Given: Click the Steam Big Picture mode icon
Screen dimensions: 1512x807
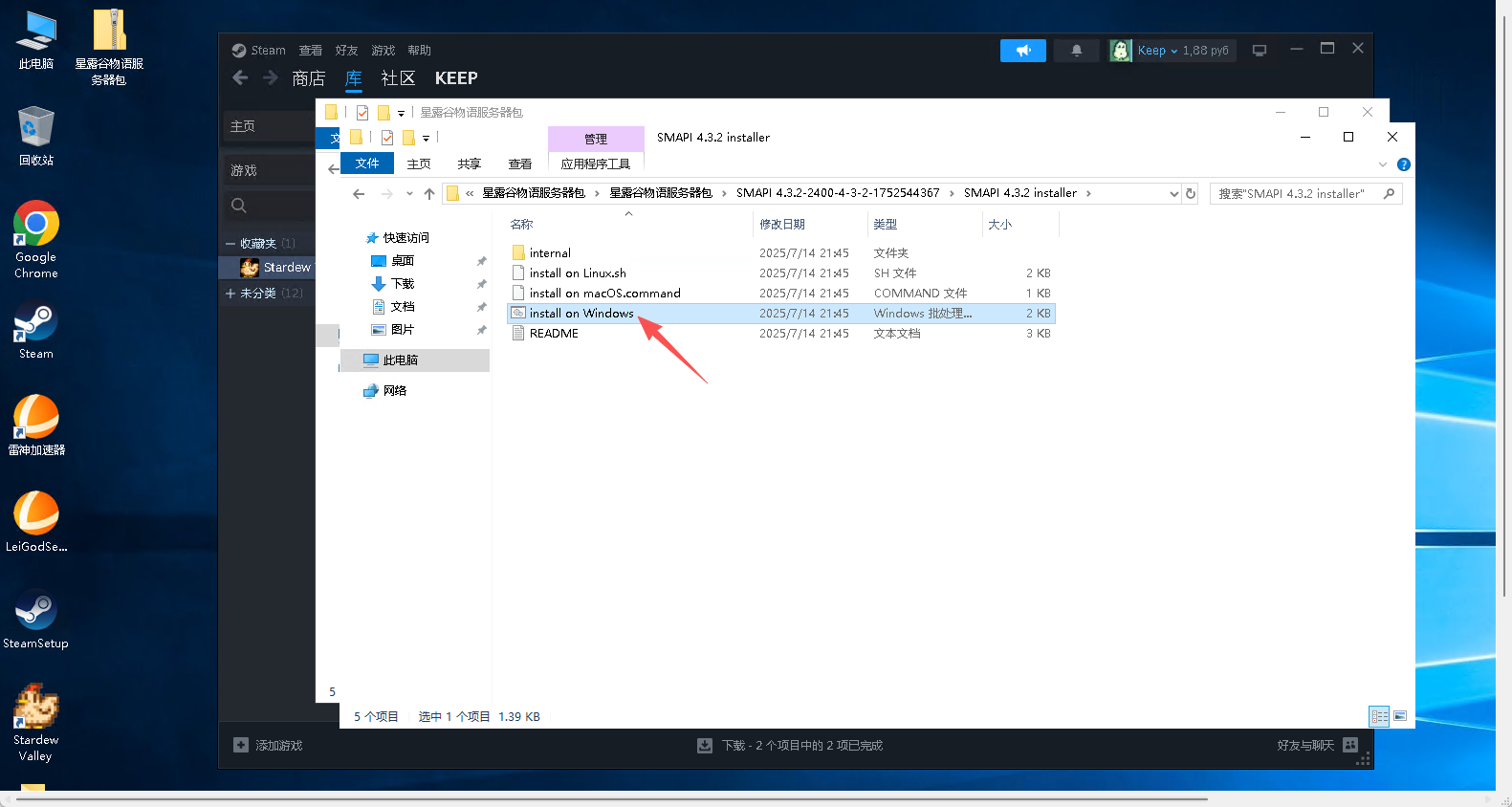Looking at the screenshot, I should point(1260,51).
